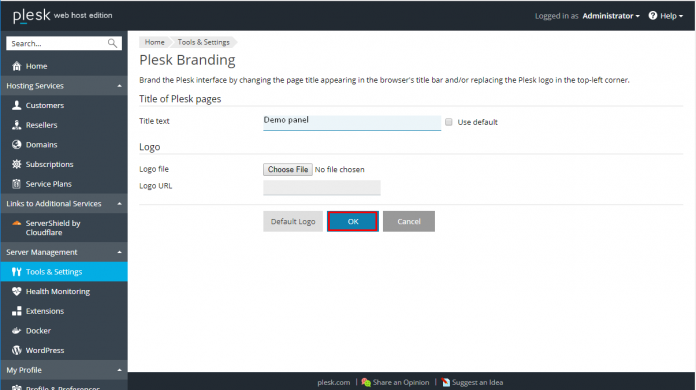This screenshot has width=696, height=390.
Task: Click the Suggest an Idea icon
Action: [x=446, y=382]
